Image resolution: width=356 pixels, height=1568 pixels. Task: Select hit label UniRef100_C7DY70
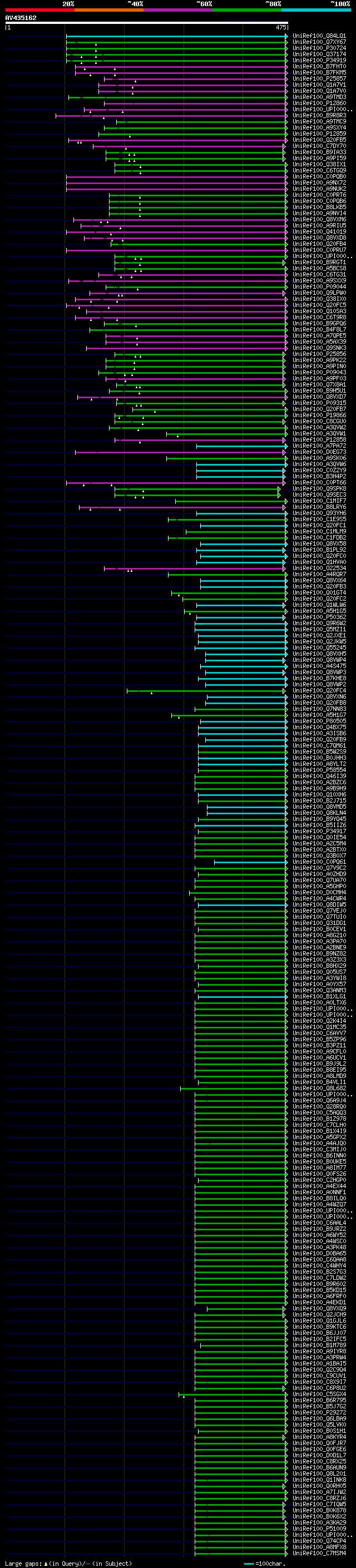[x=319, y=146]
